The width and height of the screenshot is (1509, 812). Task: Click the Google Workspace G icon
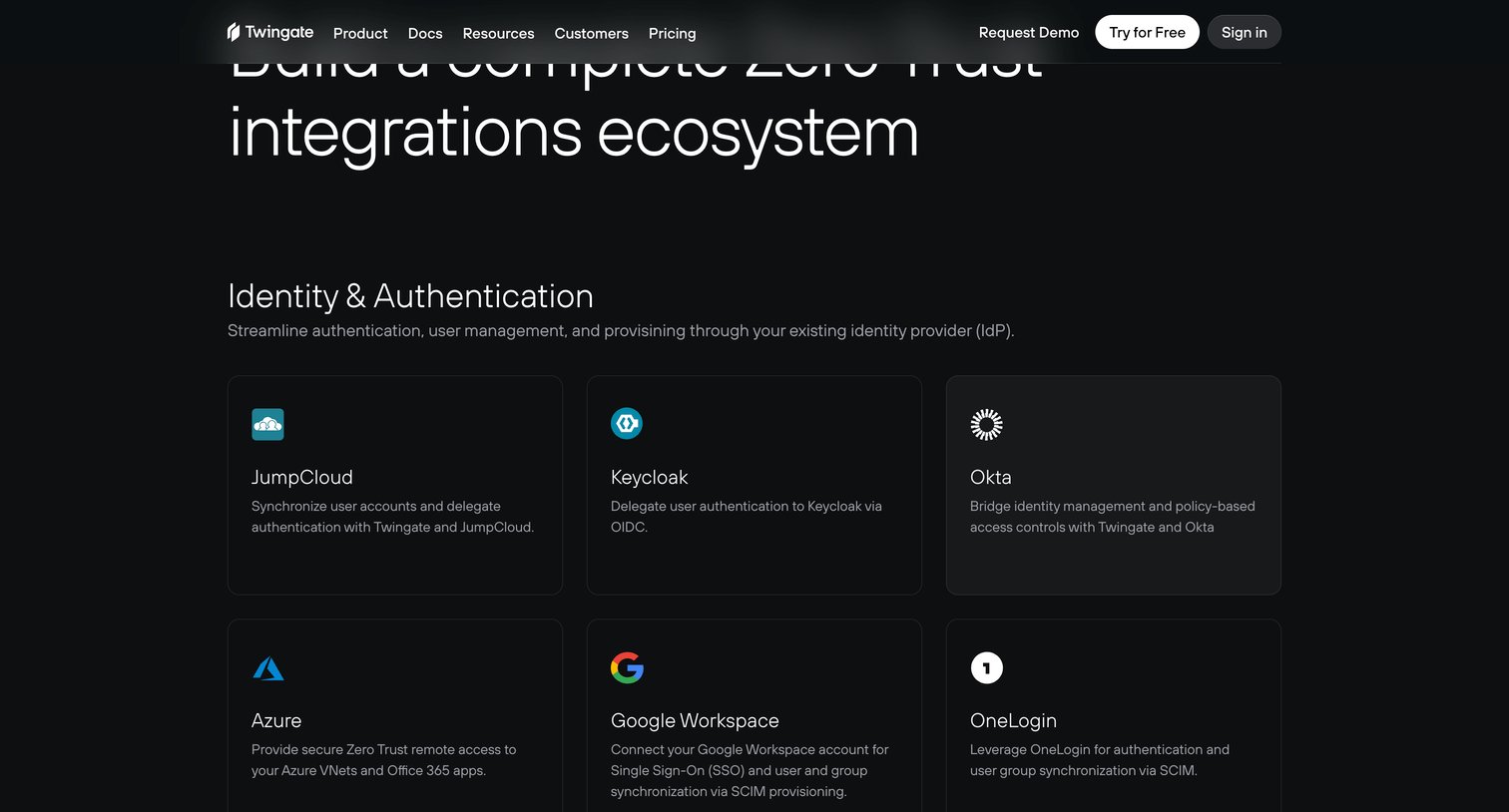coord(627,667)
